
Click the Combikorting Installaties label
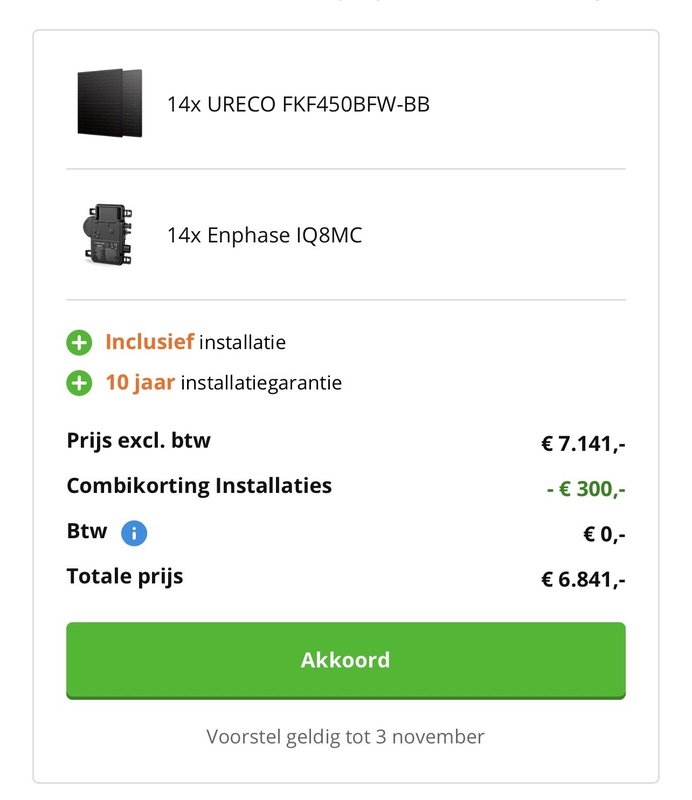199,487
